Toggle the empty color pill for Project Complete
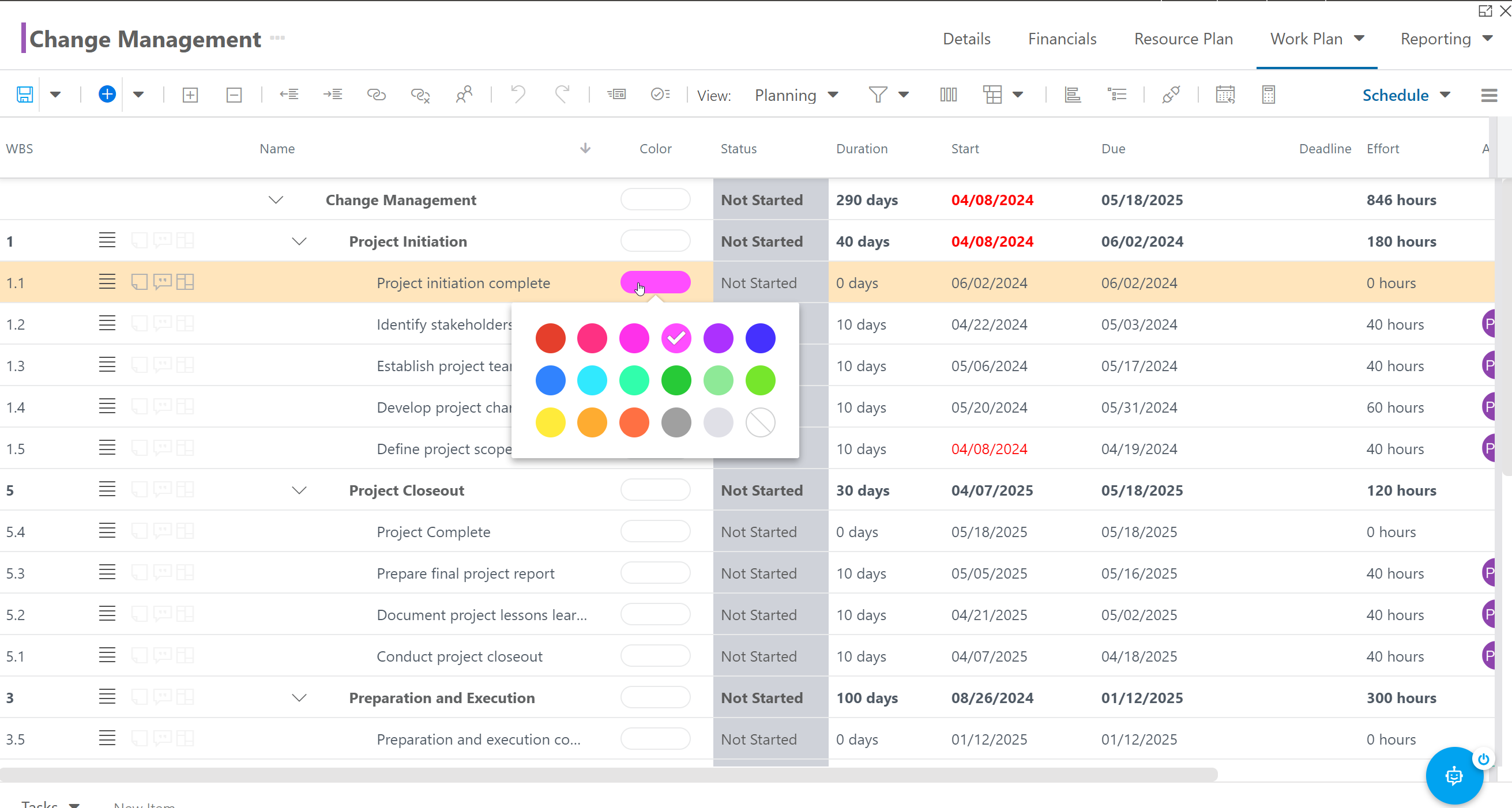1512x808 pixels. click(x=655, y=531)
